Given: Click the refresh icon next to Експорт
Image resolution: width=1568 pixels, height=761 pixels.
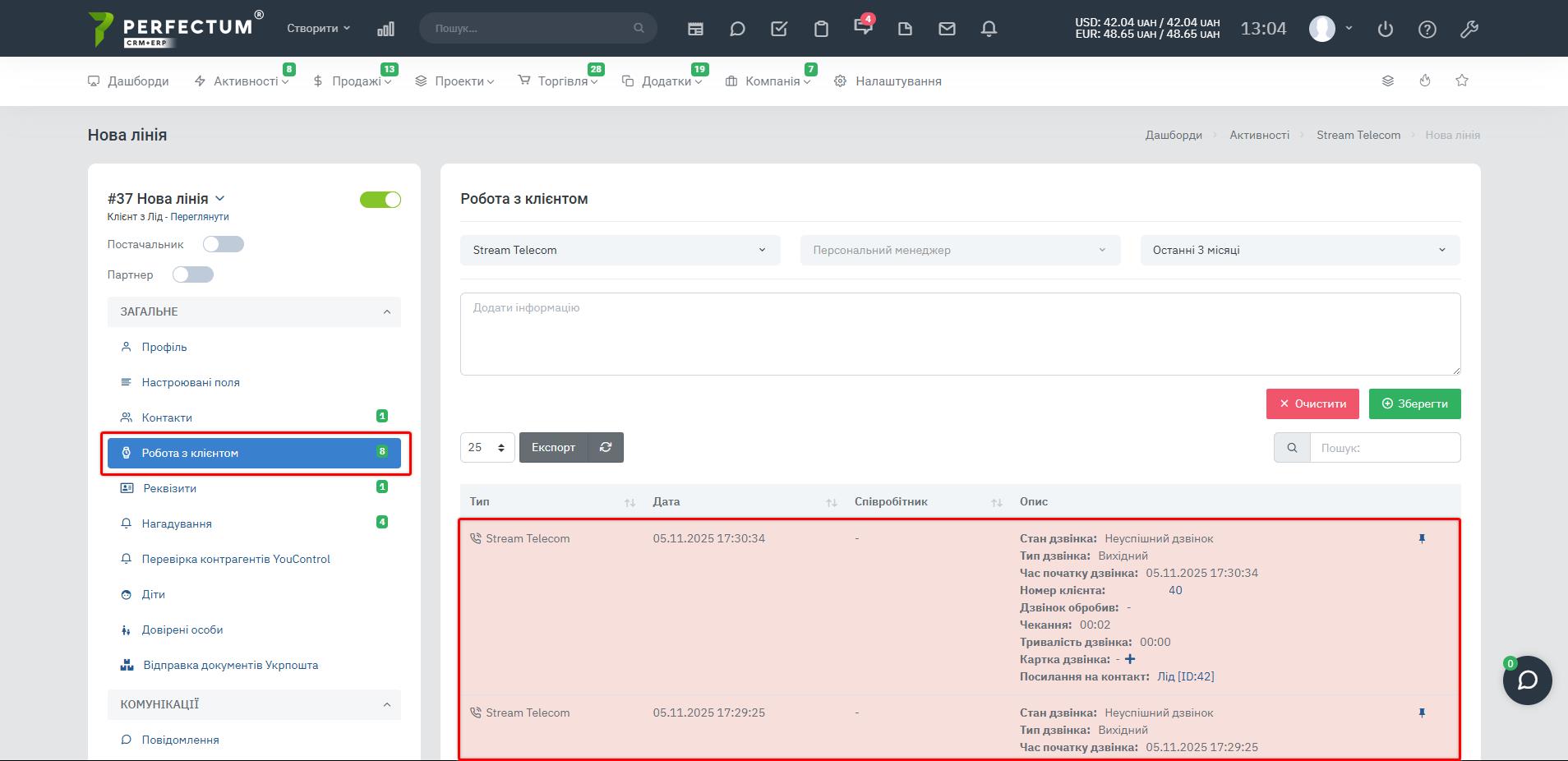Looking at the screenshot, I should pos(606,447).
